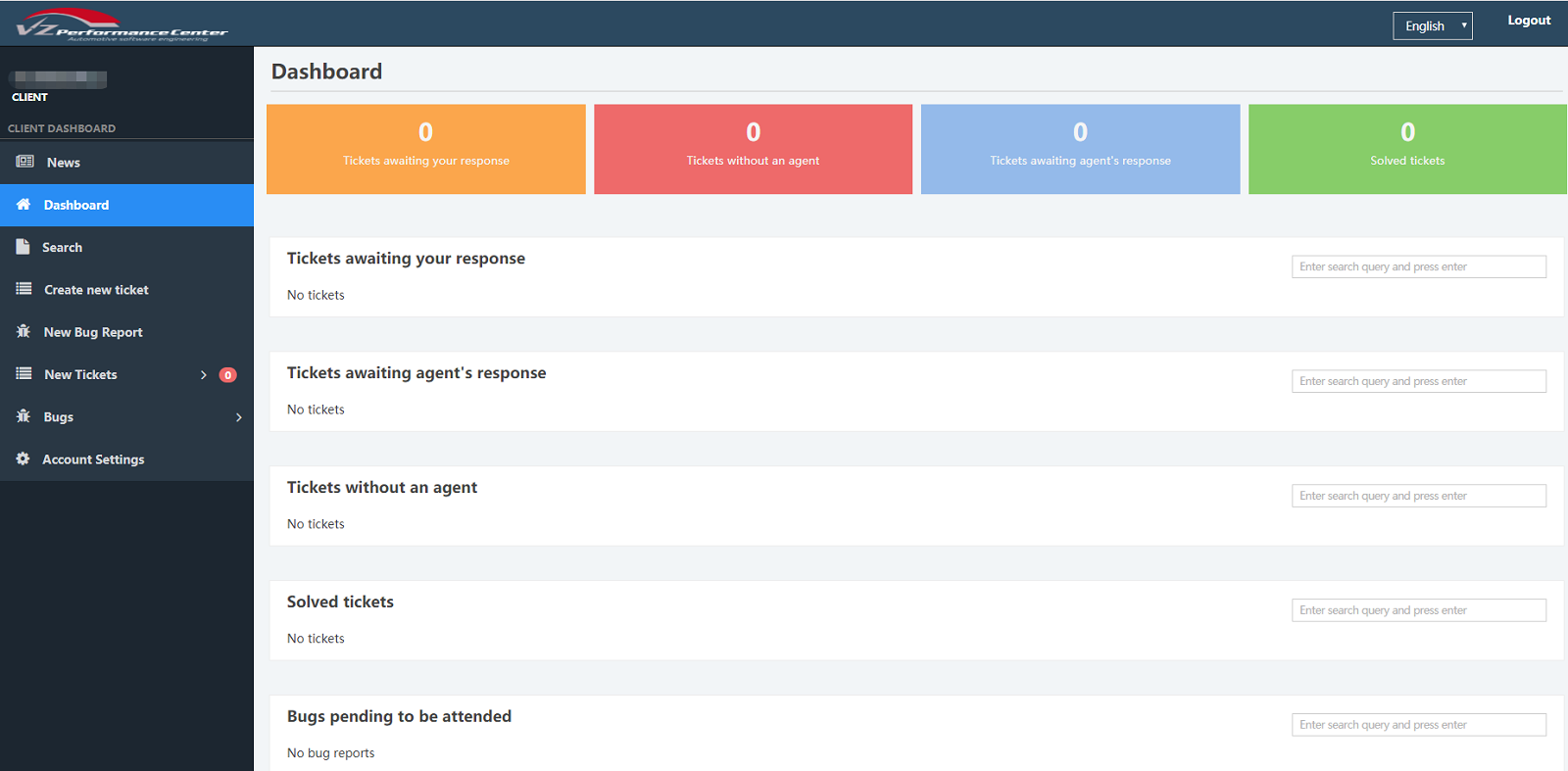Screen dimensions: 1568x771
Task: Open the News menu item
Action: click(x=64, y=163)
